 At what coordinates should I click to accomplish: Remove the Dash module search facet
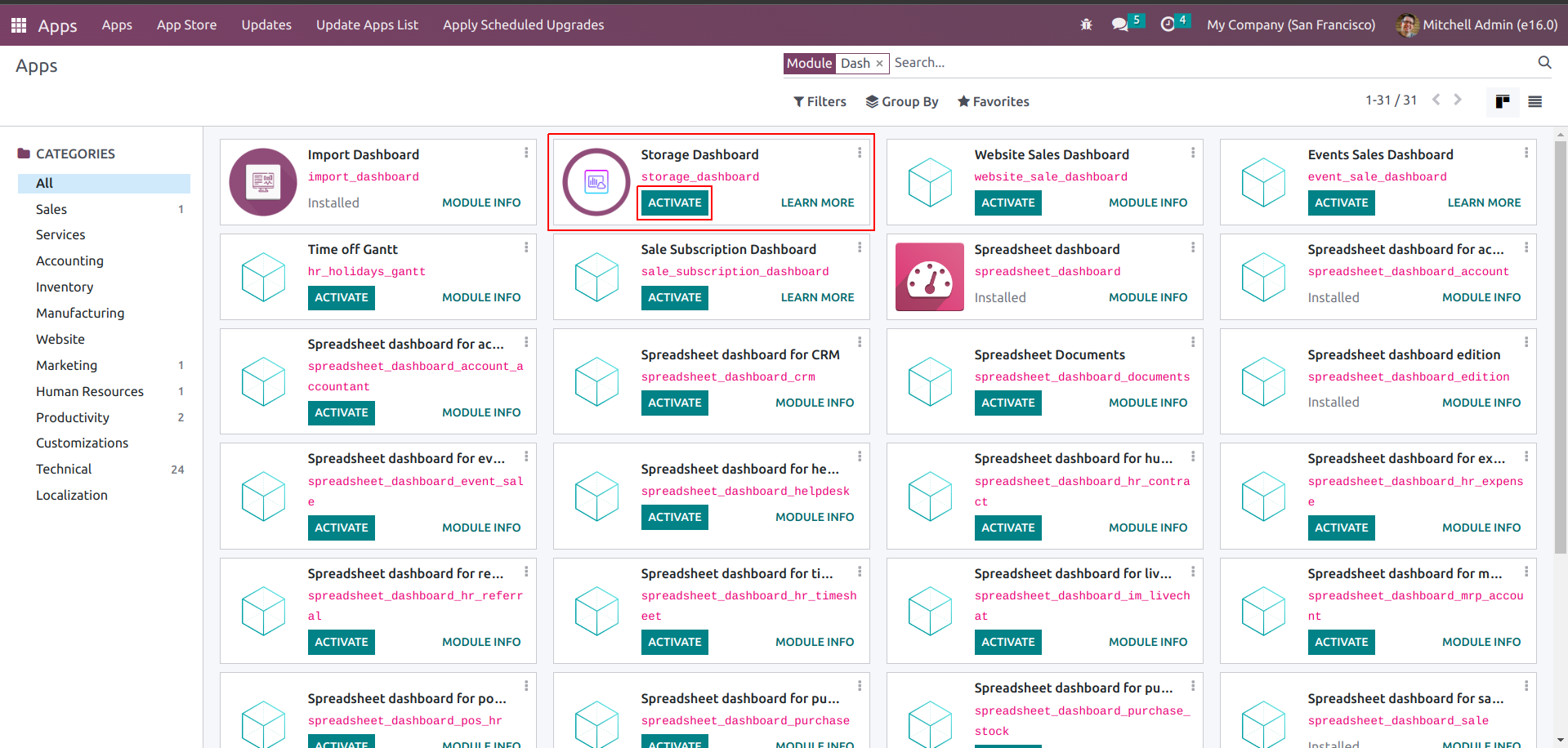pos(879,64)
